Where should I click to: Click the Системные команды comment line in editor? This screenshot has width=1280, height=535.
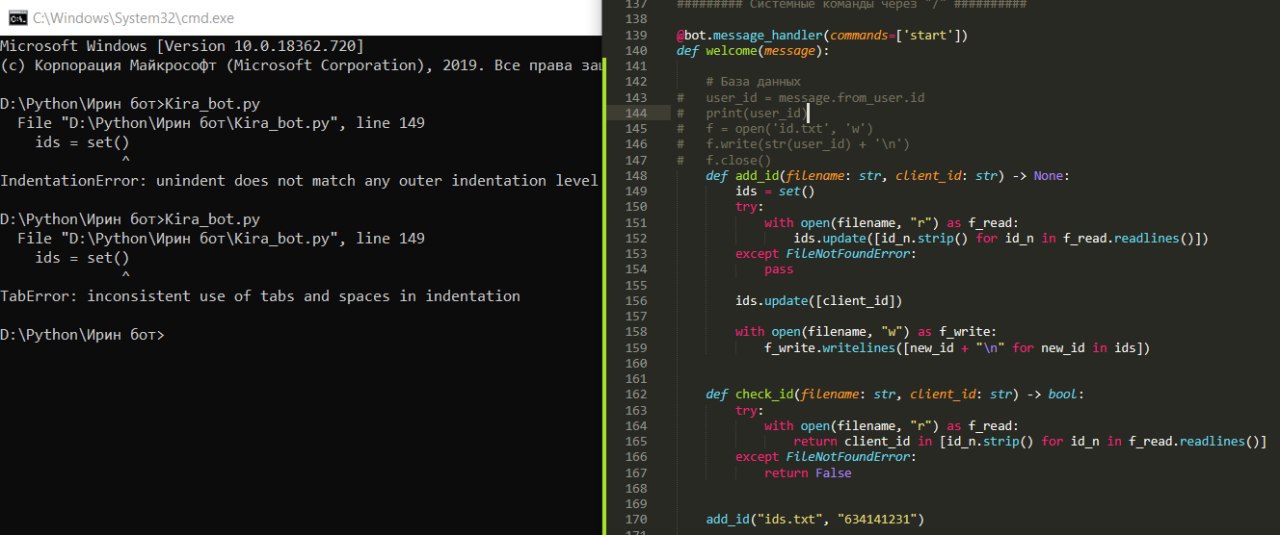pos(851,5)
